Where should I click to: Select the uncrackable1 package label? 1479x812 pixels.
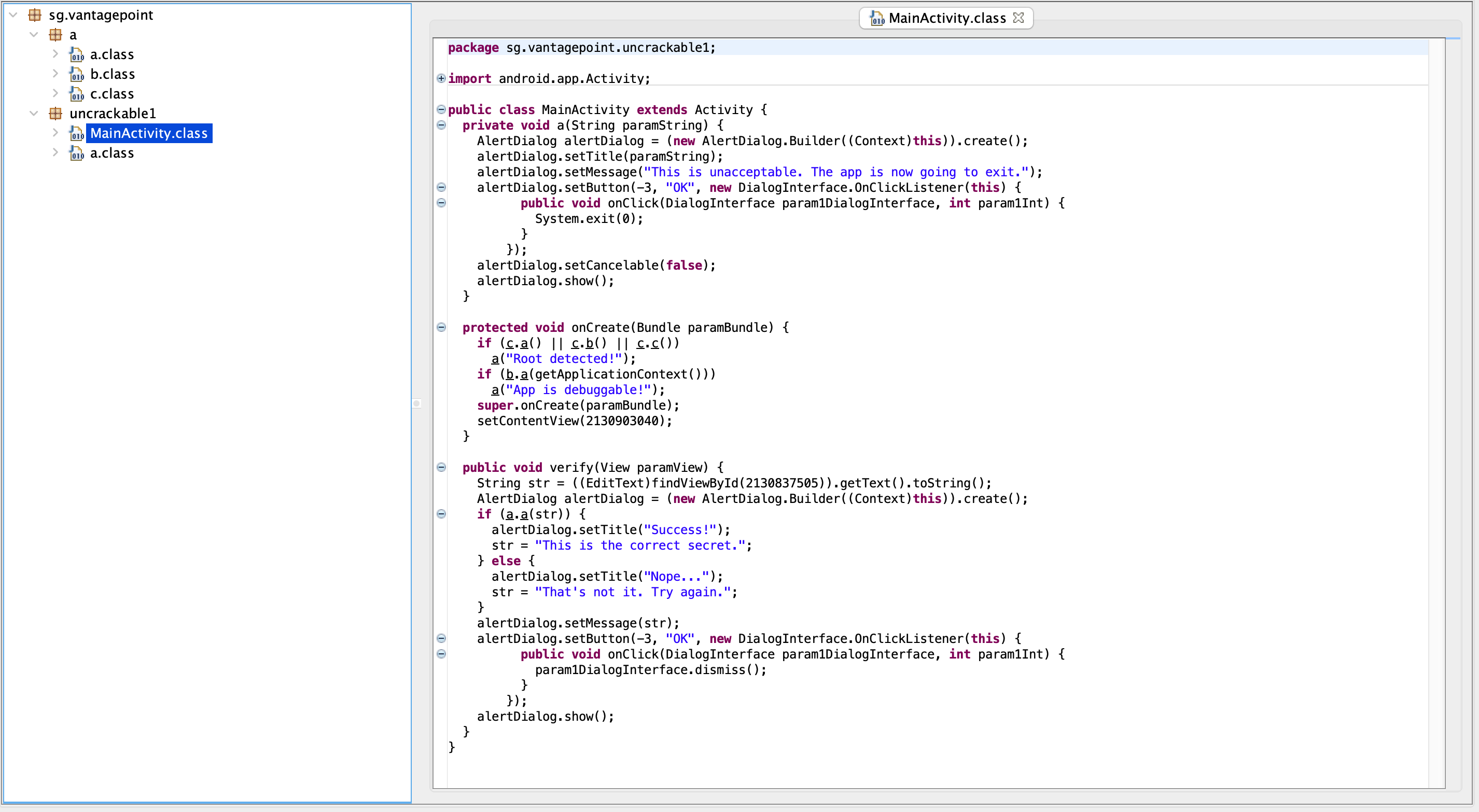pyautogui.click(x=113, y=113)
